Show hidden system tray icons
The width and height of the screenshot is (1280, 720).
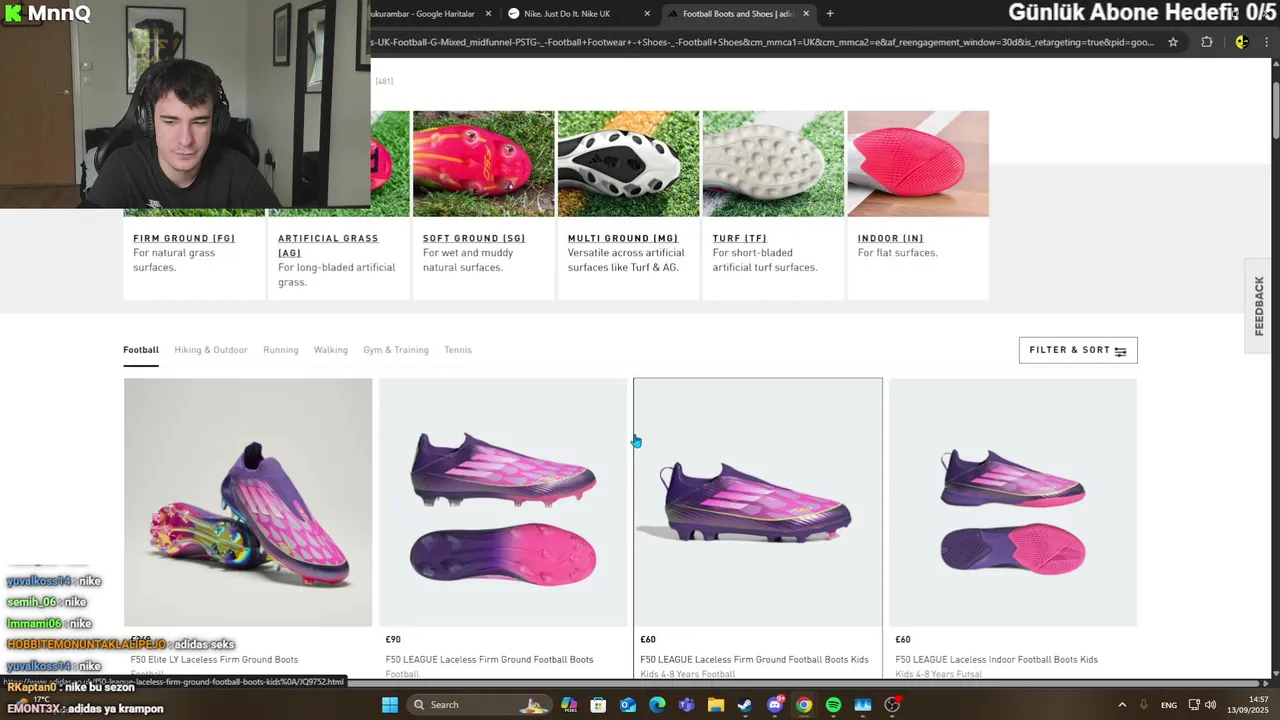1122,705
